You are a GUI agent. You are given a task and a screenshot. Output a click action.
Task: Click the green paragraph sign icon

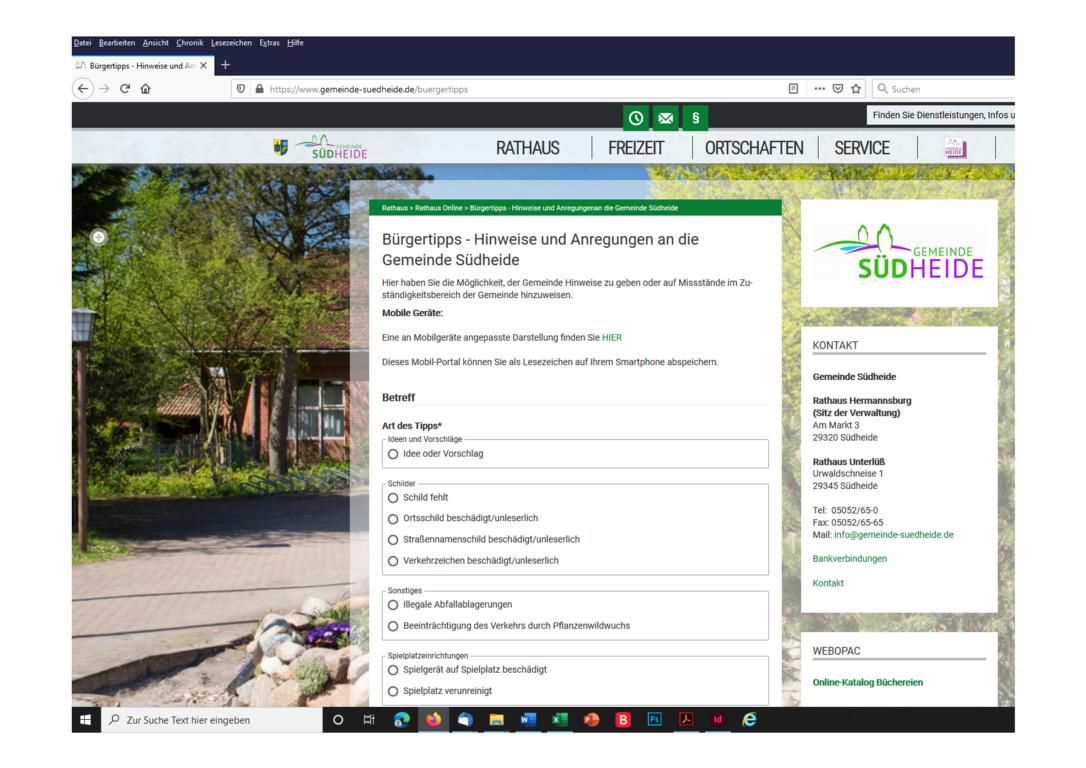coord(695,118)
